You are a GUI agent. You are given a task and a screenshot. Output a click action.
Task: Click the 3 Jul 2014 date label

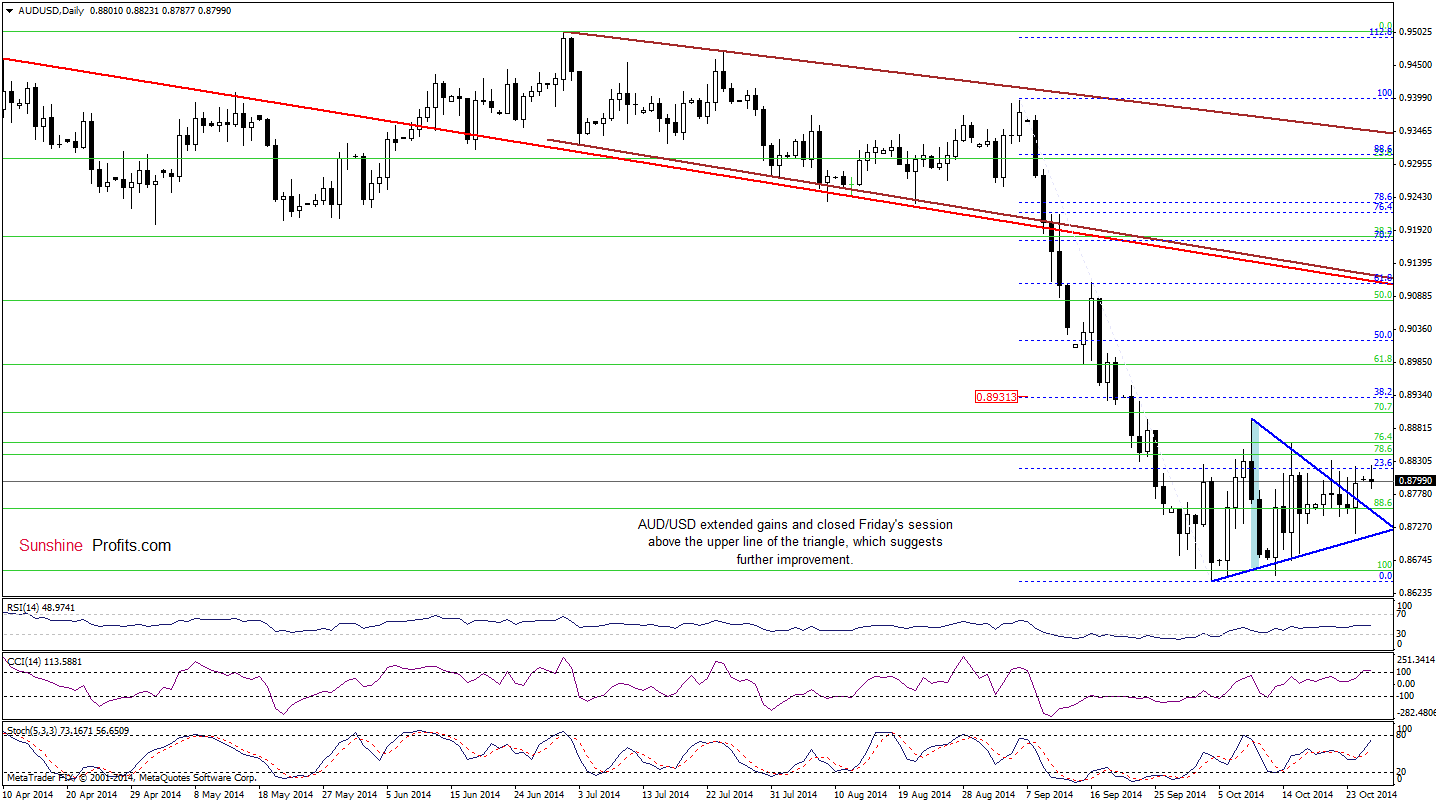pyautogui.click(x=598, y=795)
